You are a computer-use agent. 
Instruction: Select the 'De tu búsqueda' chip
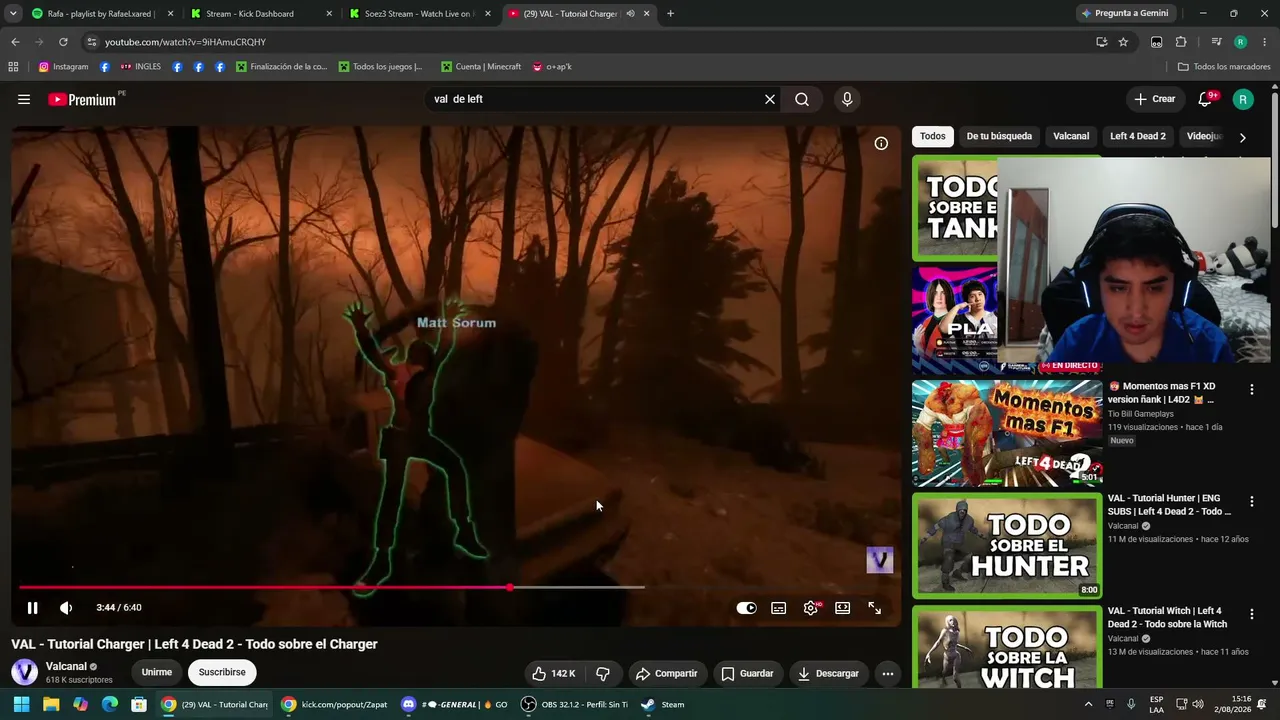point(999,136)
